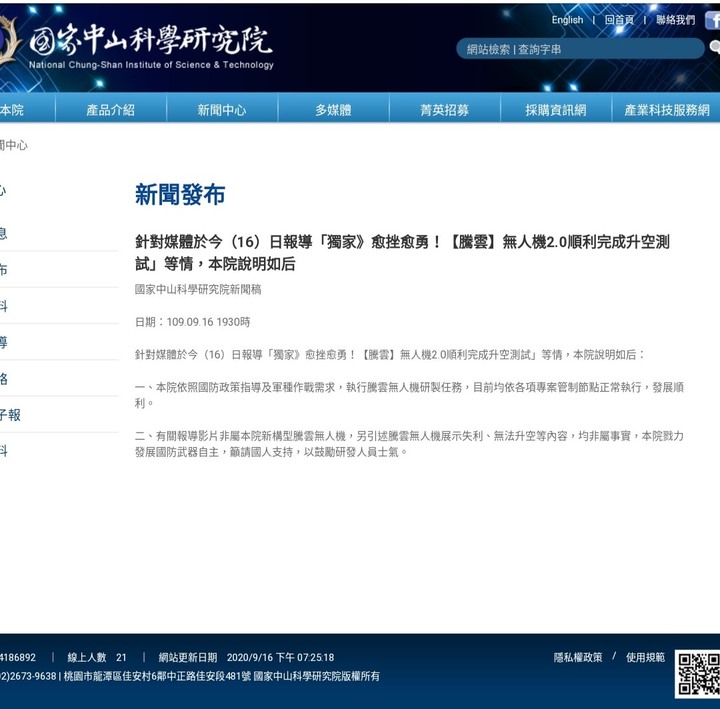Focus the 網站檢索 search field

[580, 49]
